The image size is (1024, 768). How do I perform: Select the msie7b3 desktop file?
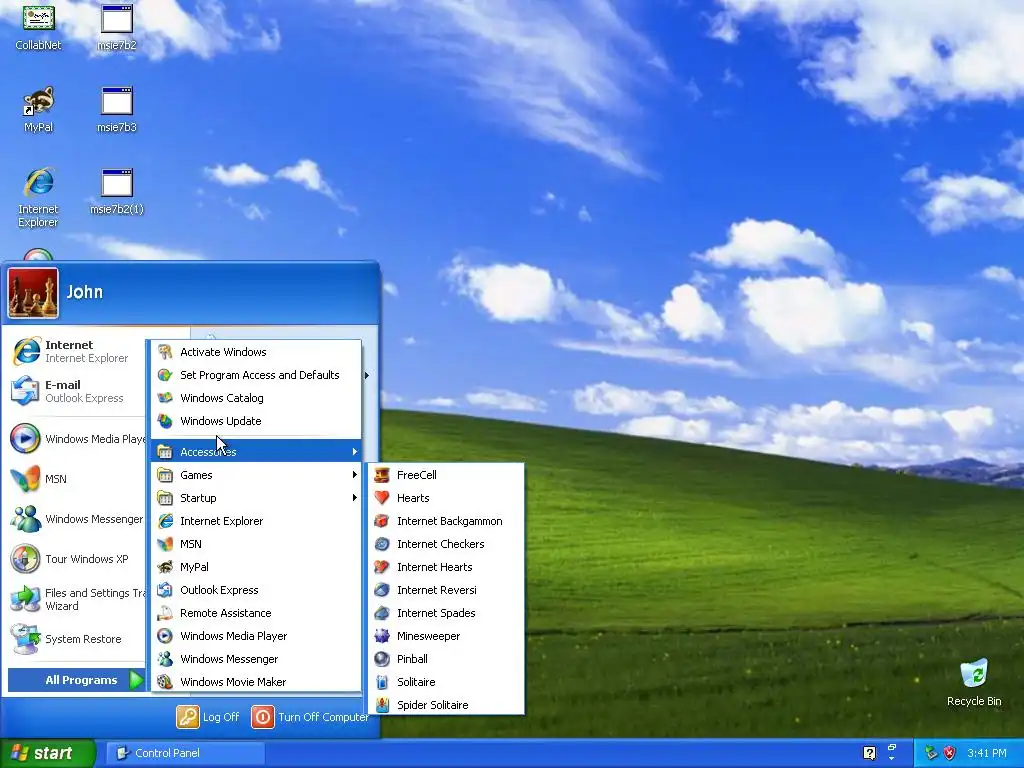pyautogui.click(x=117, y=110)
